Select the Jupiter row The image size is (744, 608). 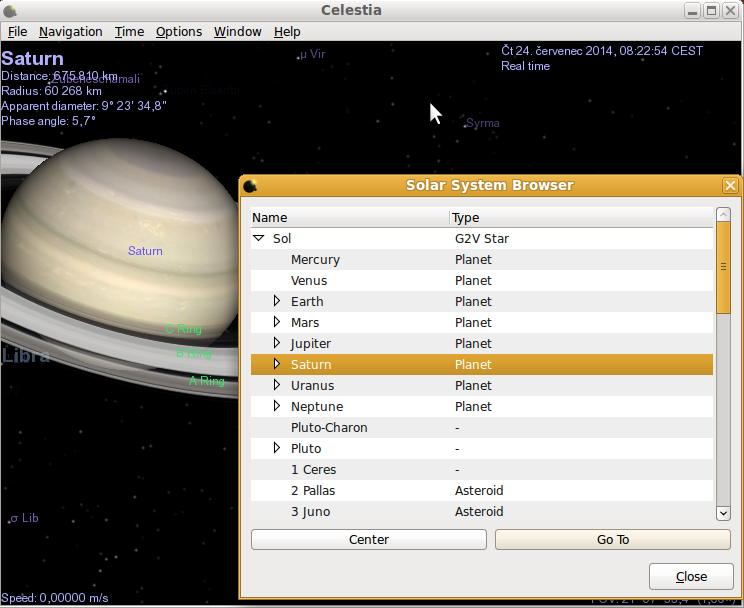[x=482, y=343]
